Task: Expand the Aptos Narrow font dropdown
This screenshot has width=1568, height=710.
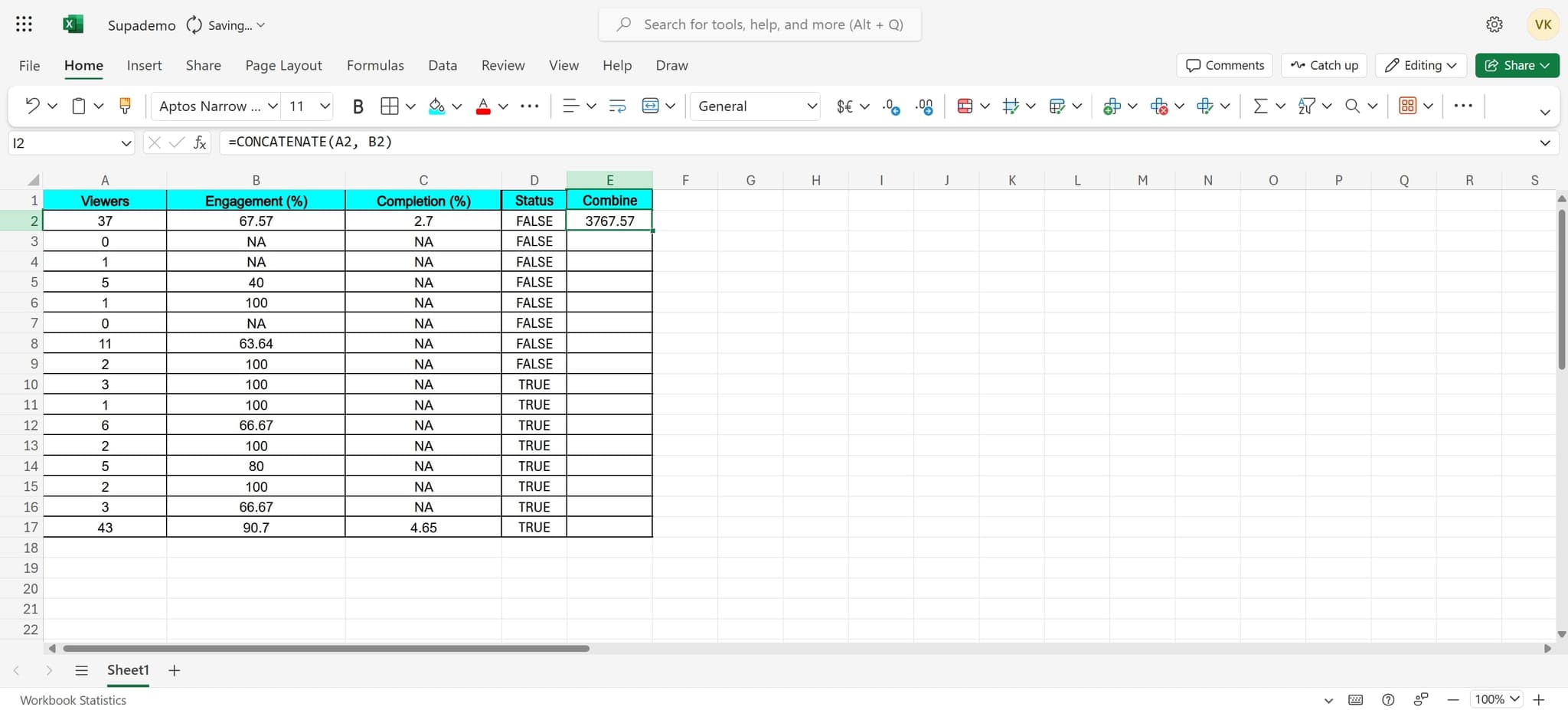Action: click(272, 106)
